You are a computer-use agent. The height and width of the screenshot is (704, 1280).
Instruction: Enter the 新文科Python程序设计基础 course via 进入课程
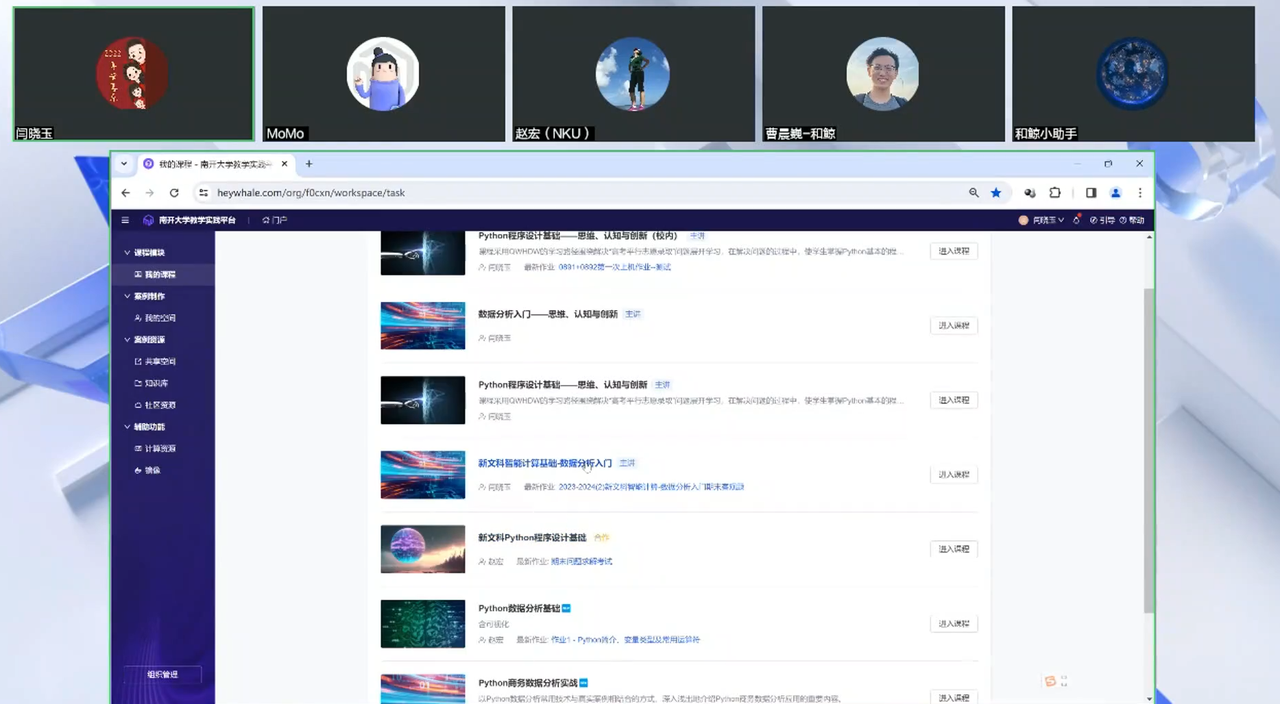954,549
